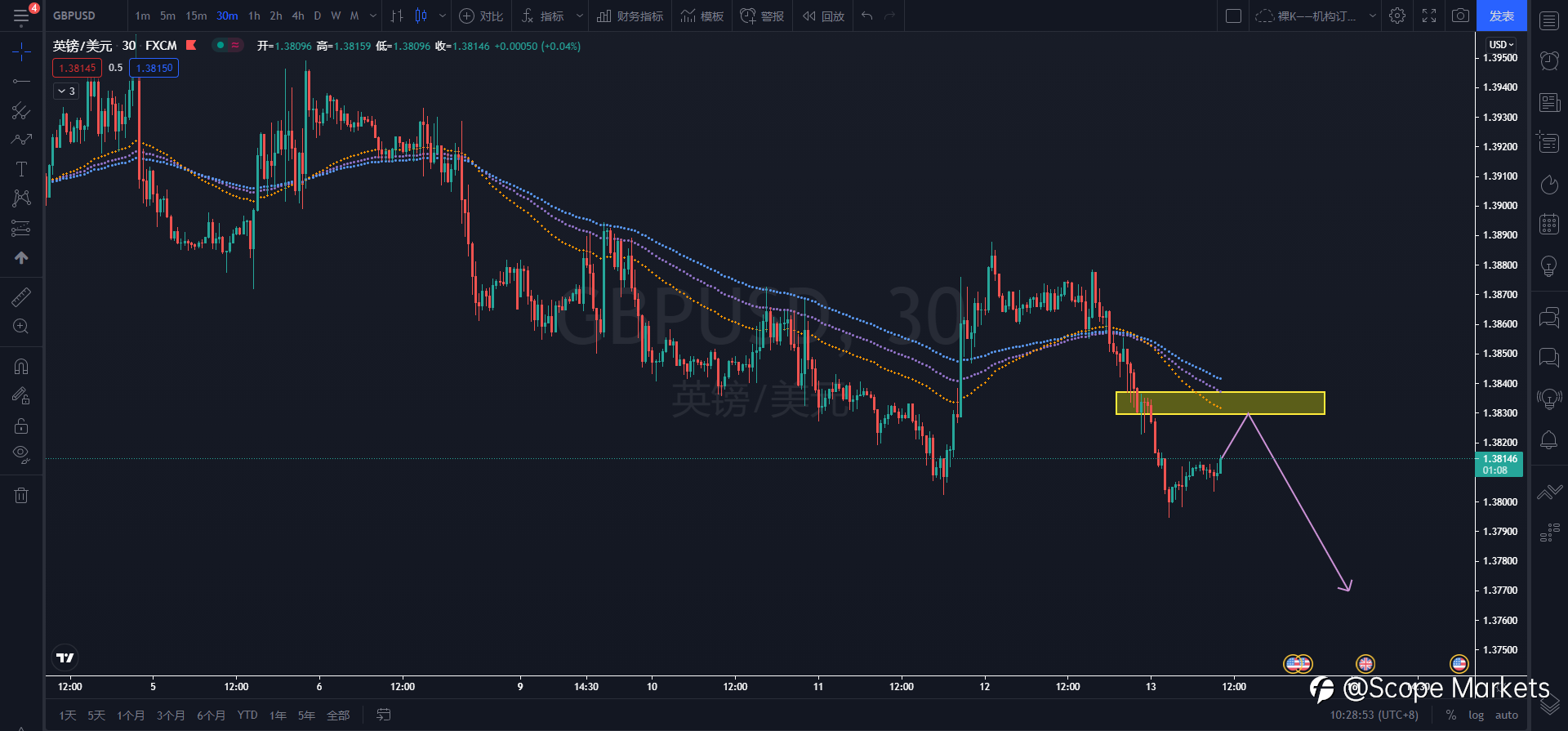Set range to 3 months (3个月)
Viewport: 1568px width, 731px height.
pyautogui.click(x=171, y=715)
